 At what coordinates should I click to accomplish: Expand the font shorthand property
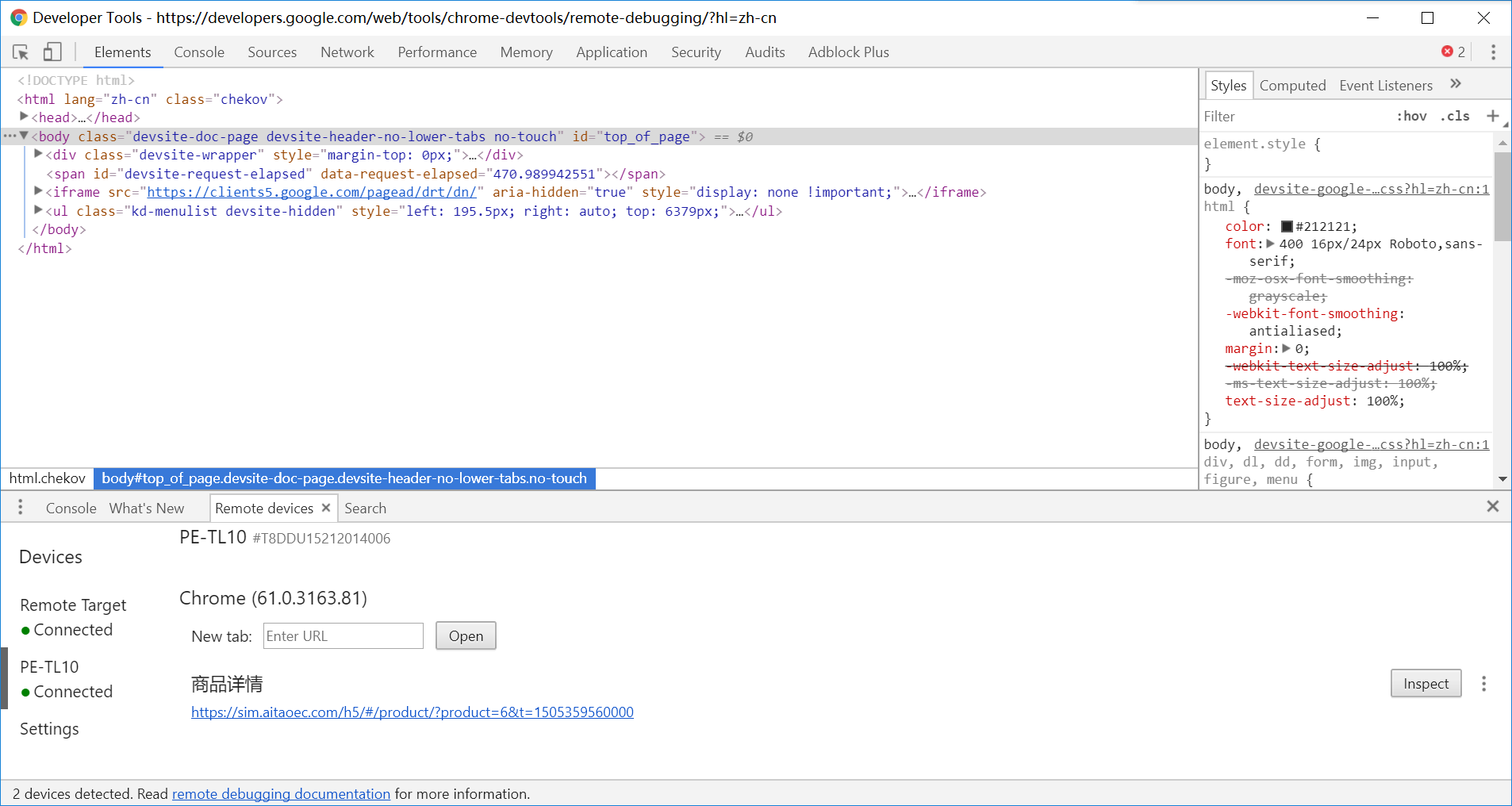click(x=1270, y=244)
